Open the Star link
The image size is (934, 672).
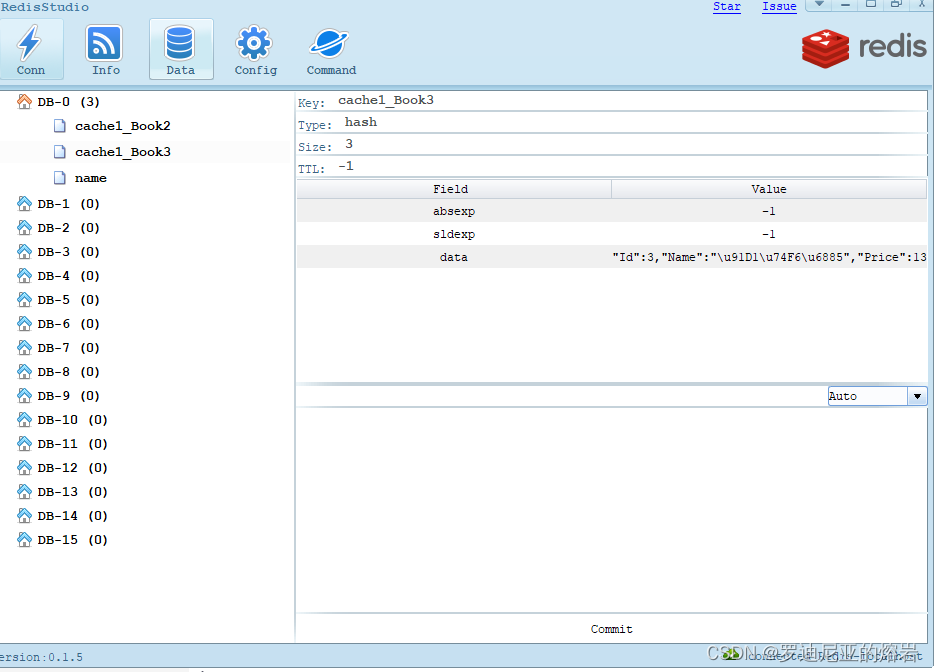click(x=727, y=7)
